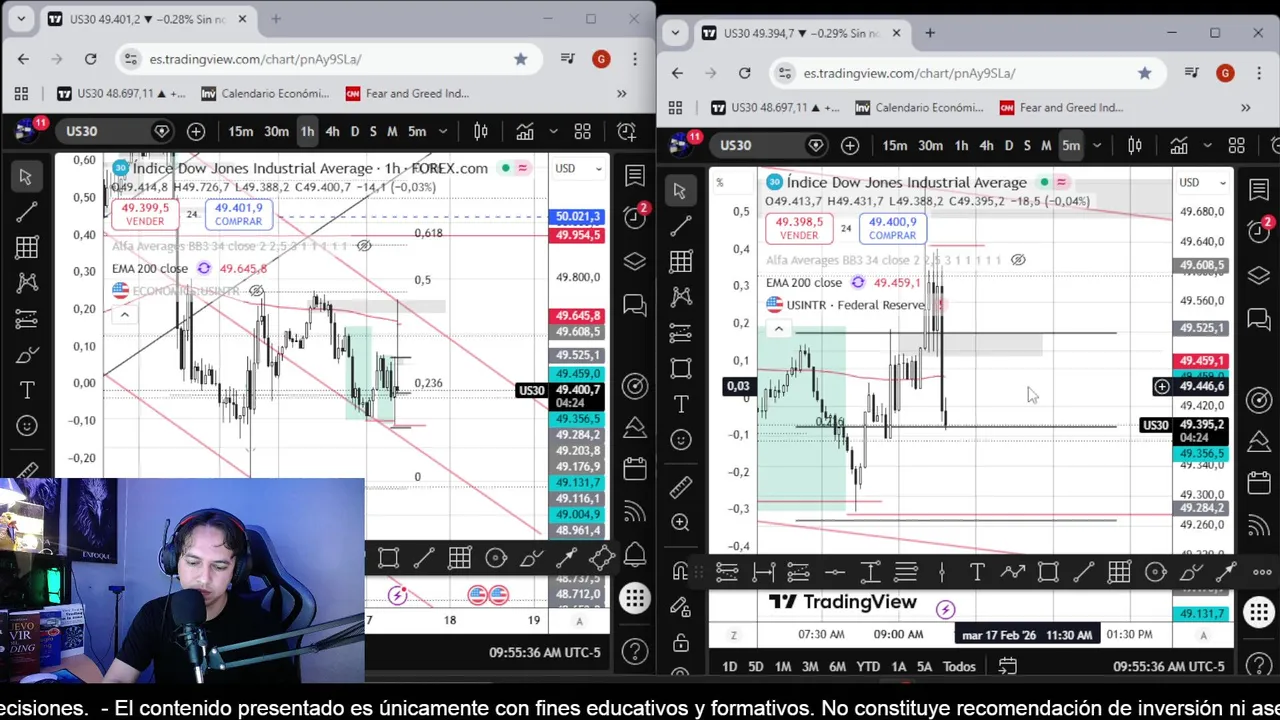Toggle auto scale A in right window
The height and width of the screenshot is (720, 1280).
point(1203,635)
